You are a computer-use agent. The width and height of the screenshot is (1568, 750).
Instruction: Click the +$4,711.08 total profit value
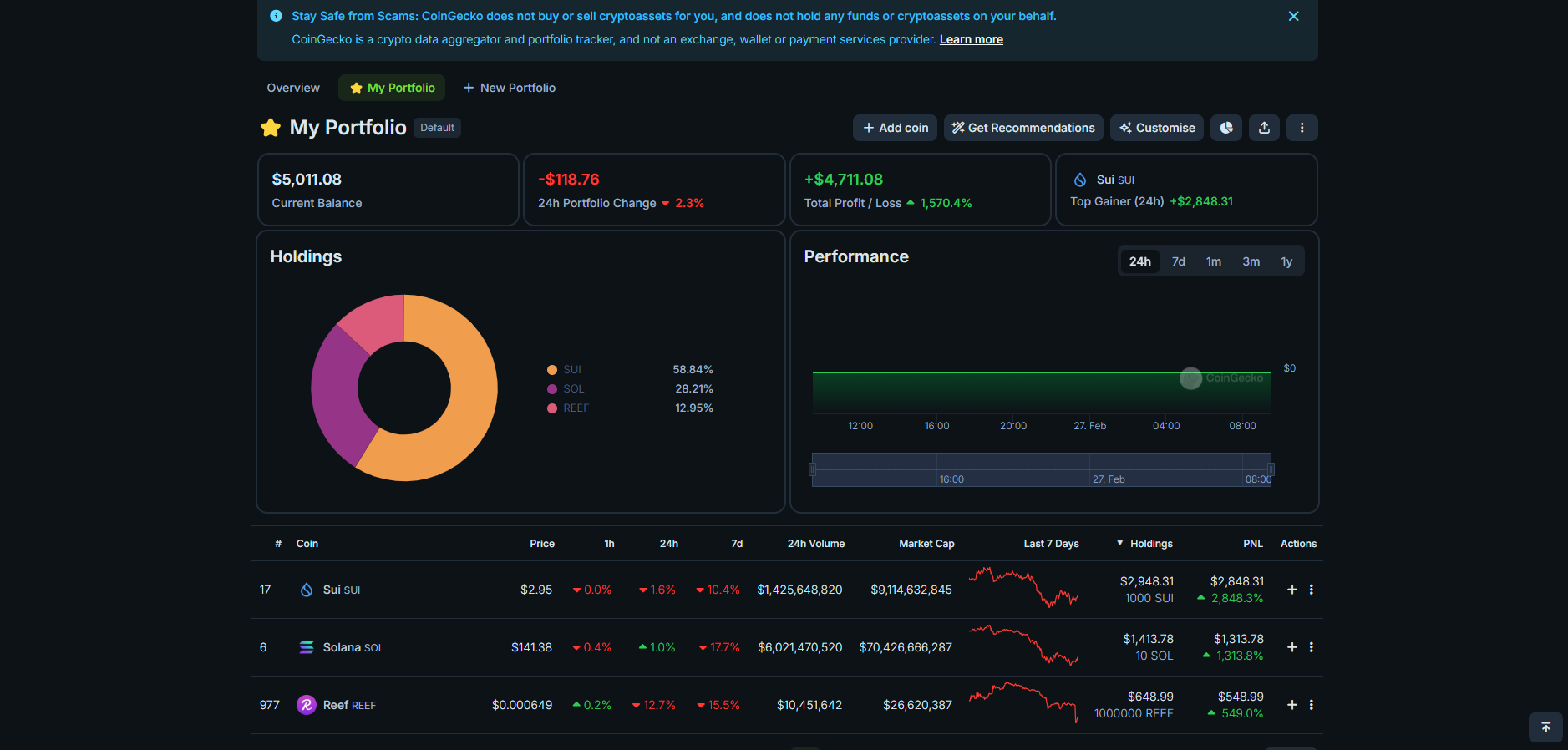pos(844,180)
